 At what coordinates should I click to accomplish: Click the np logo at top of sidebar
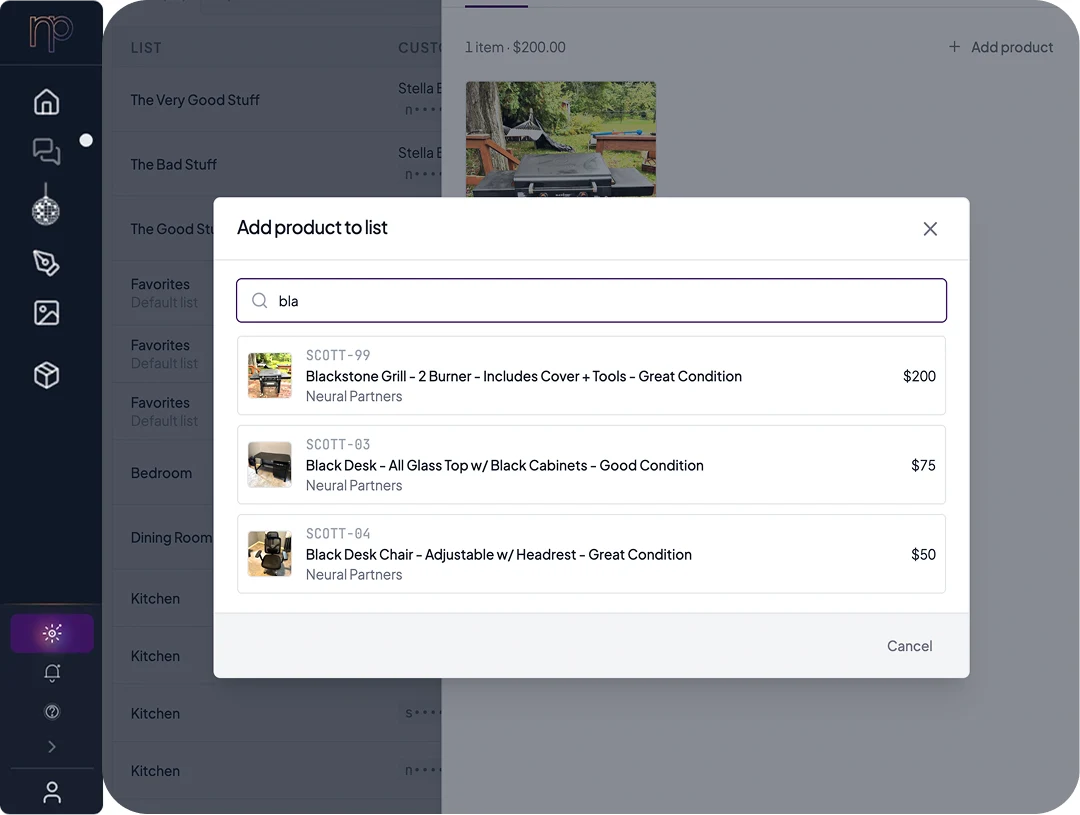(50, 32)
